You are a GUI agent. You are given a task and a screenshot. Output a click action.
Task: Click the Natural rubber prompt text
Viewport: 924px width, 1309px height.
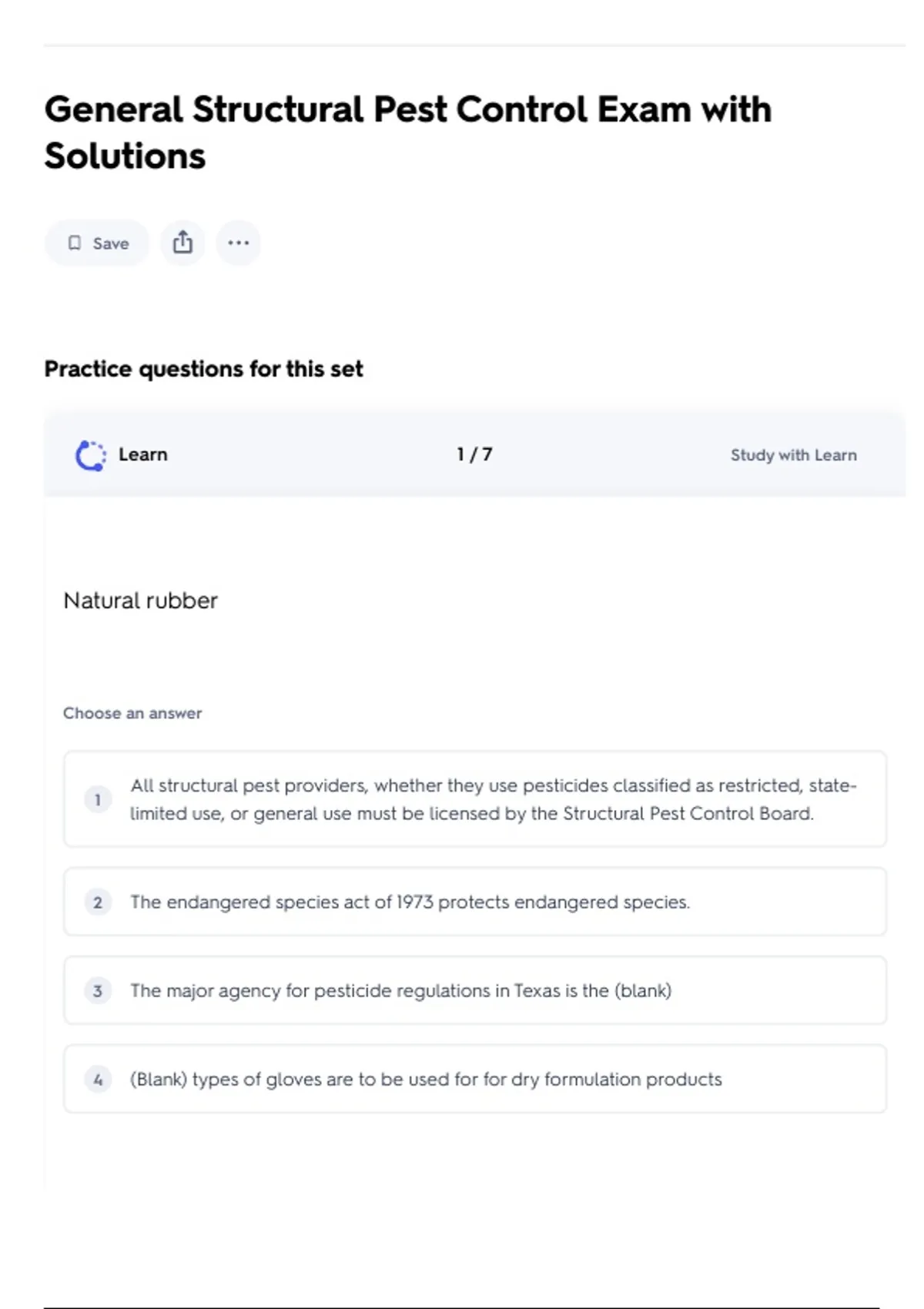point(140,601)
